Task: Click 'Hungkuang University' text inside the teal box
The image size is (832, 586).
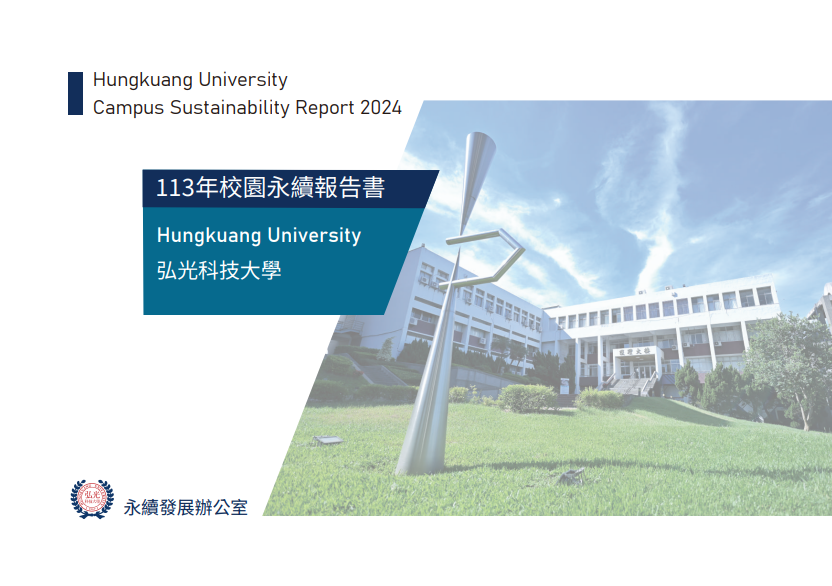Action: click(259, 236)
